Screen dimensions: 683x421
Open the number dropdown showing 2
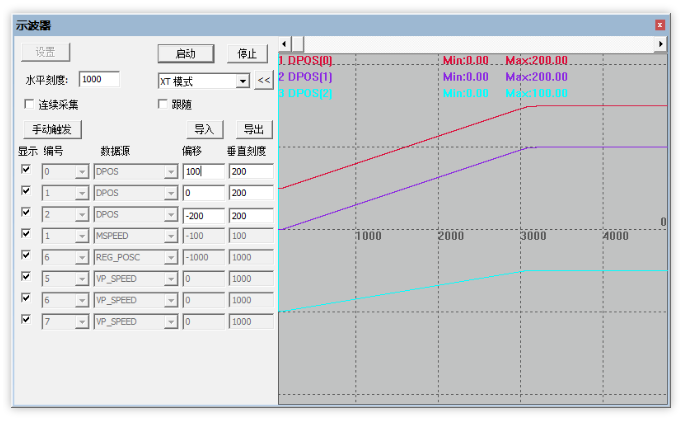(81, 215)
